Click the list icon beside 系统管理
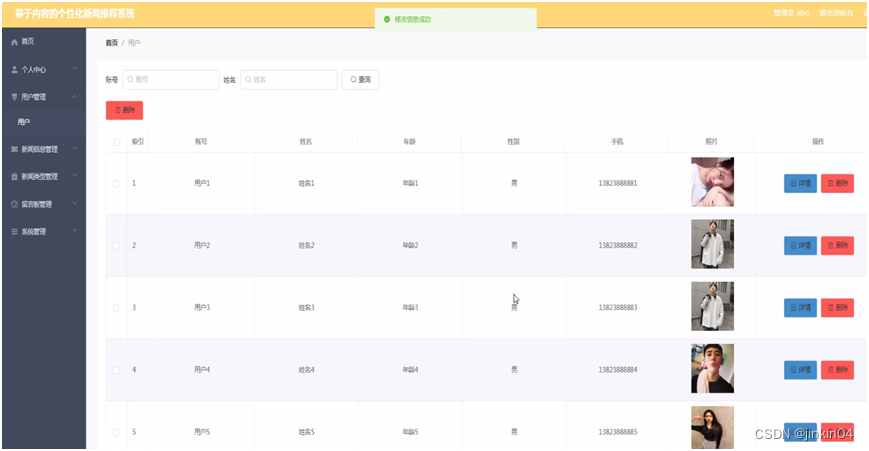The height and width of the screenshot is (451, 869). pyautogui.click(x=14, y=232)
